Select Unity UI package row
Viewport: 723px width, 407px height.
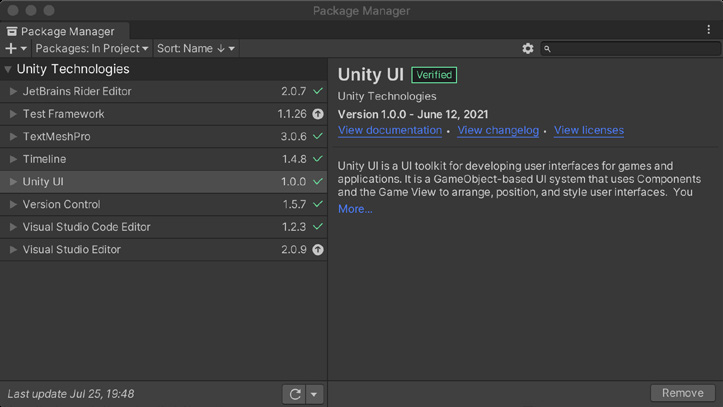[163, 182]
